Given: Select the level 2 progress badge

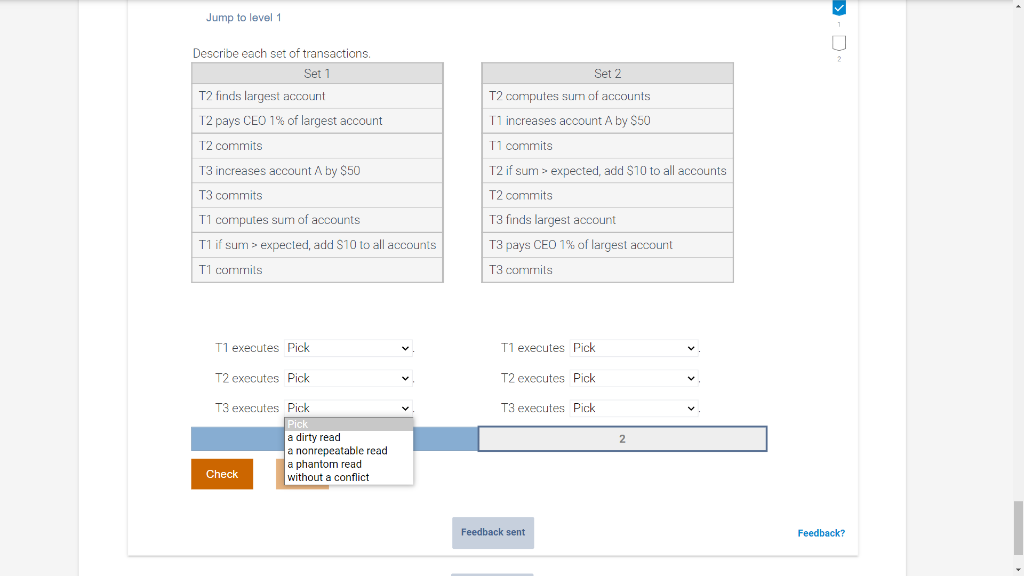Looking at the screenshot, I should click(x=838, y=41).
